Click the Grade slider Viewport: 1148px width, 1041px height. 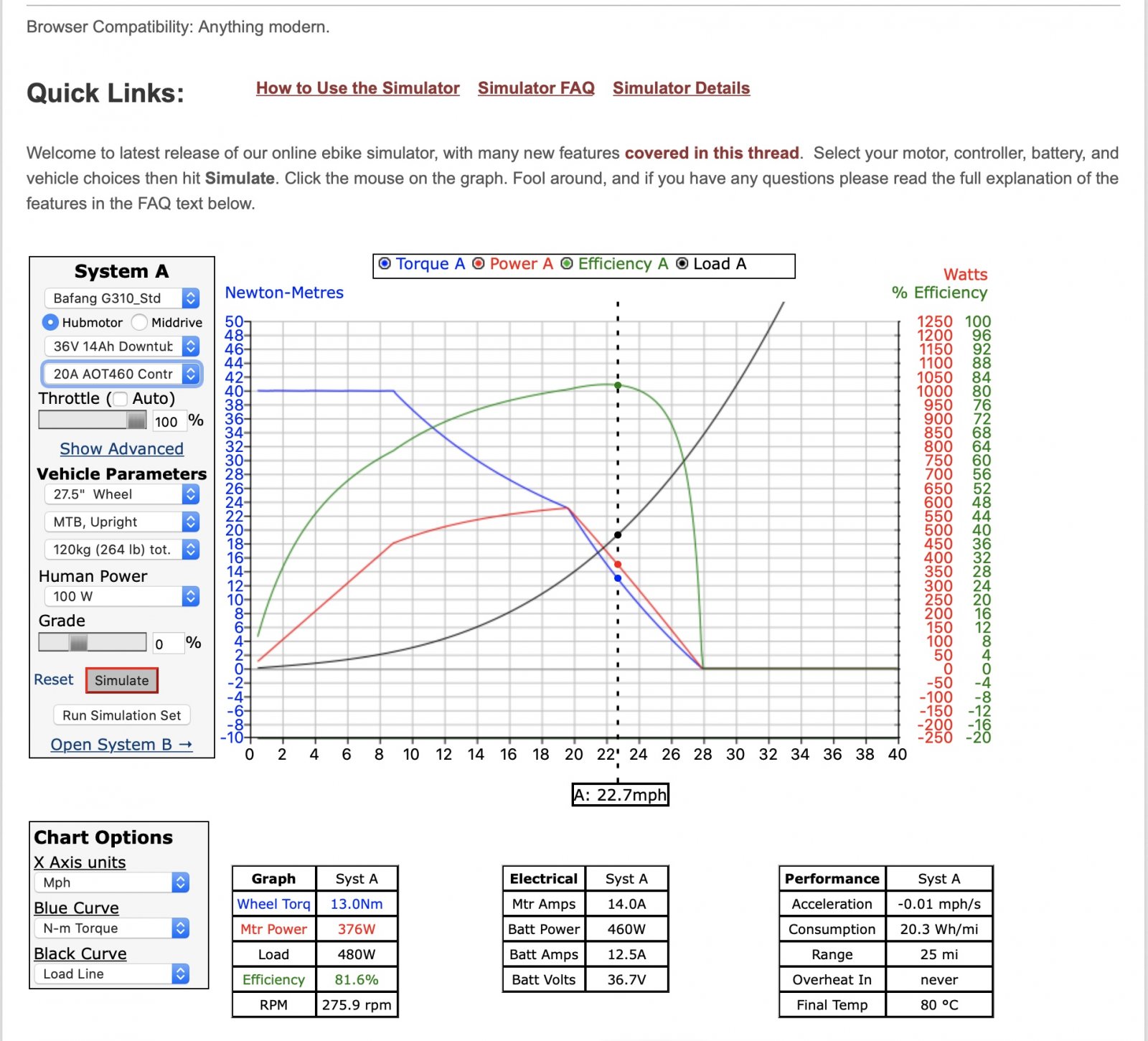pyautogui.click(x=93, y=642)
